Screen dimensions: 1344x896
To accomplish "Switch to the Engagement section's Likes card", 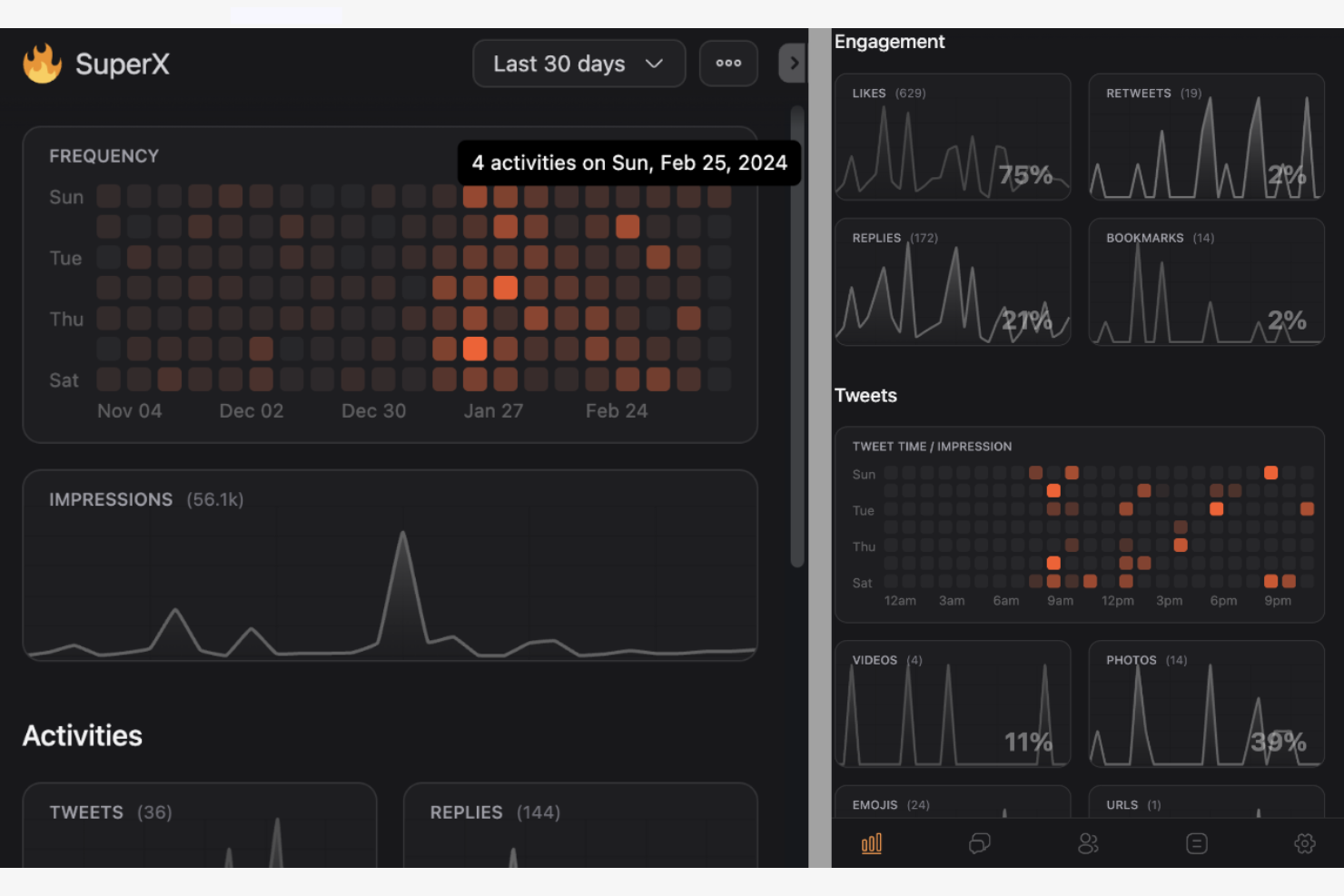I will click(952, 137).
